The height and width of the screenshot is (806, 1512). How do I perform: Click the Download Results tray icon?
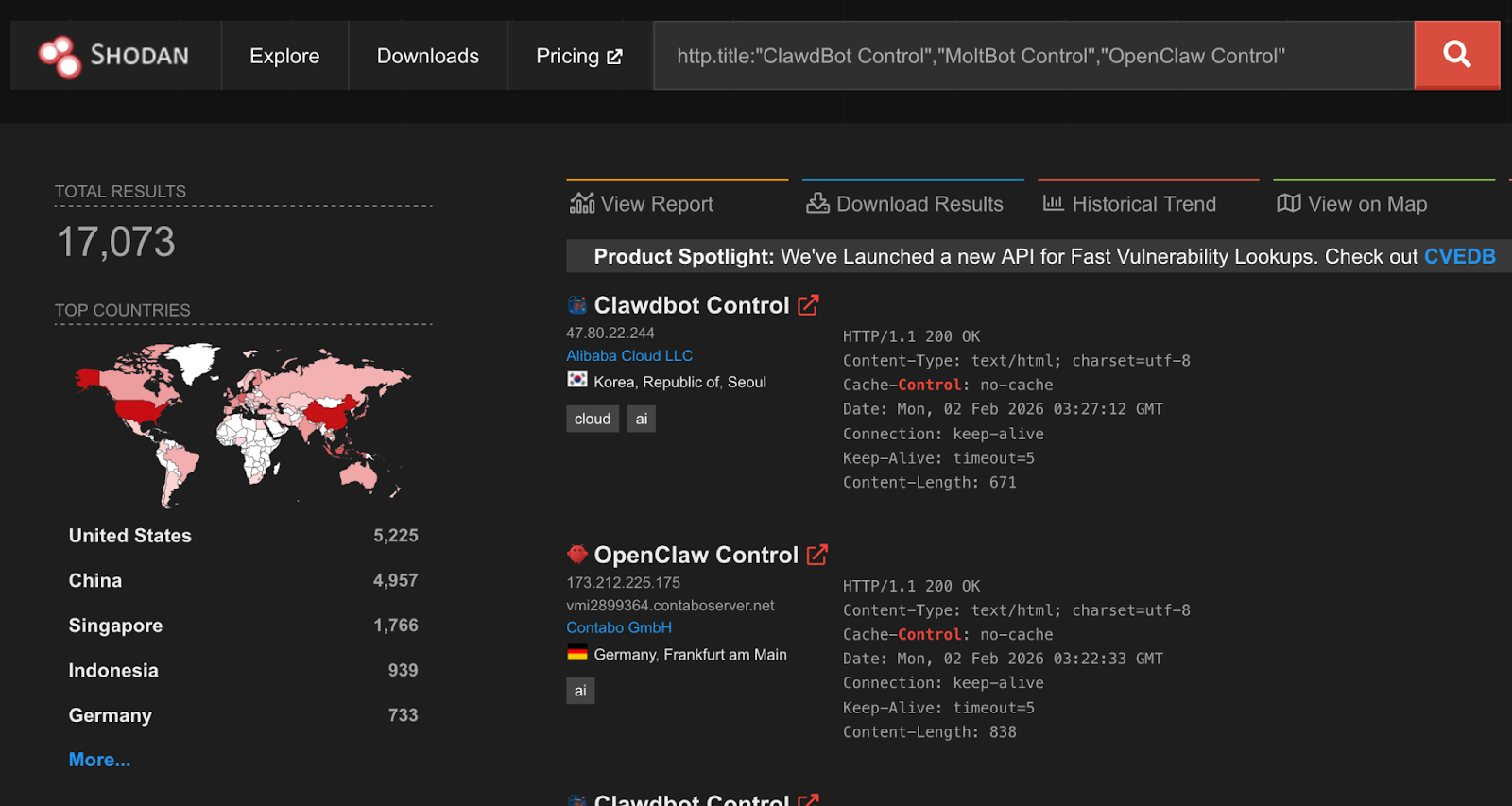[817, 203]
